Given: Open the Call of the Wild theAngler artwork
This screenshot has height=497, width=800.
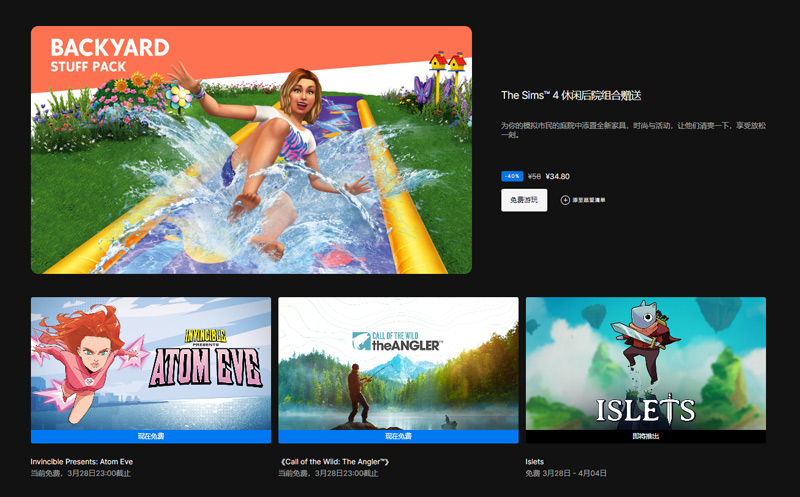Looking at the screenshot, I should [398, 363].
